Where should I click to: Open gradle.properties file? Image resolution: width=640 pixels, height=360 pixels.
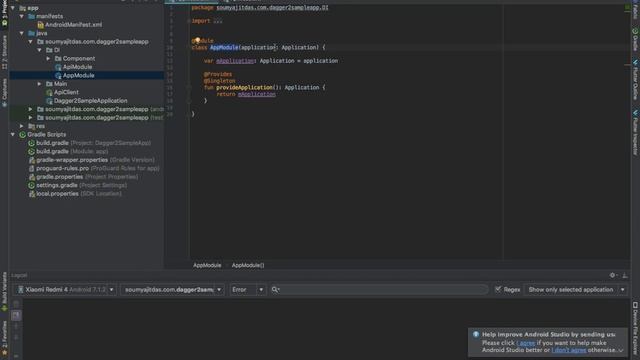click(x=87, y=177)
